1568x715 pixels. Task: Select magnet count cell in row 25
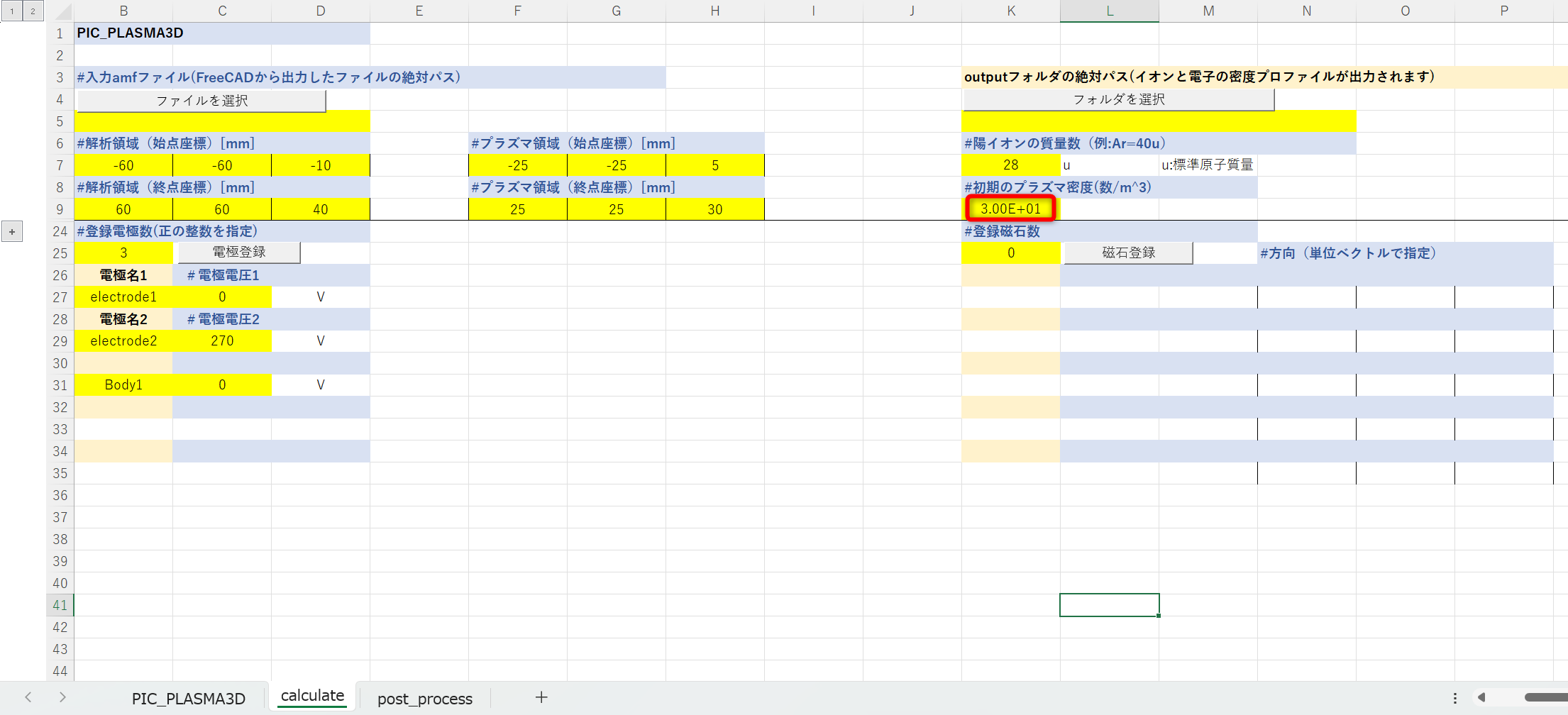tap(1011, 253)
